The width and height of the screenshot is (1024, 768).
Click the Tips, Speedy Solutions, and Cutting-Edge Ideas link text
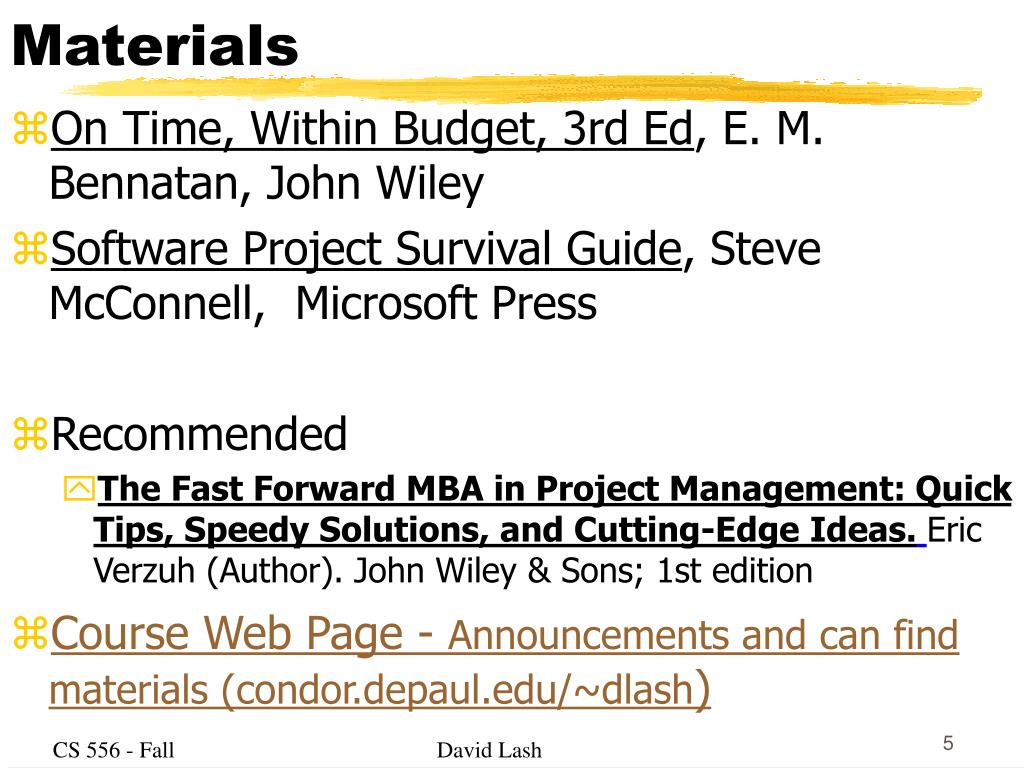(x=505, y=530)
